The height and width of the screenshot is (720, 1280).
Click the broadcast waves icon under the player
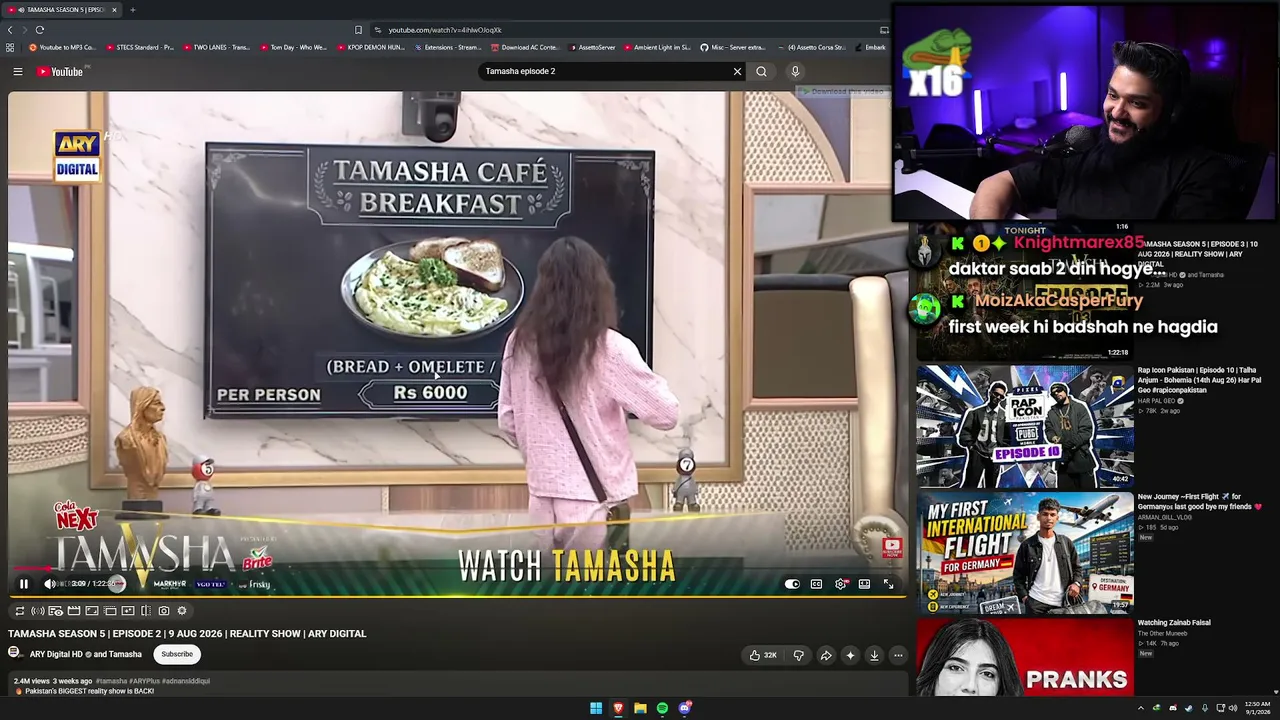click(37, 611)
